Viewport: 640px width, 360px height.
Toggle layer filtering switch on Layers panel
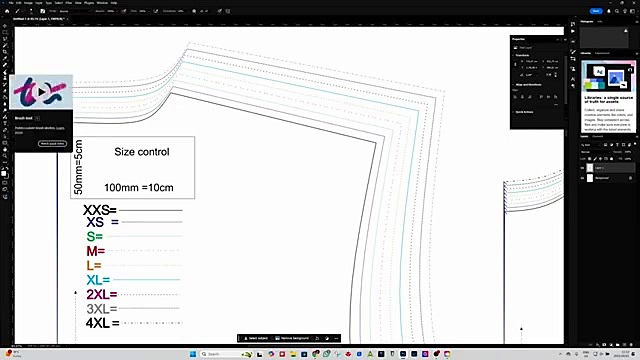[635, 144]
